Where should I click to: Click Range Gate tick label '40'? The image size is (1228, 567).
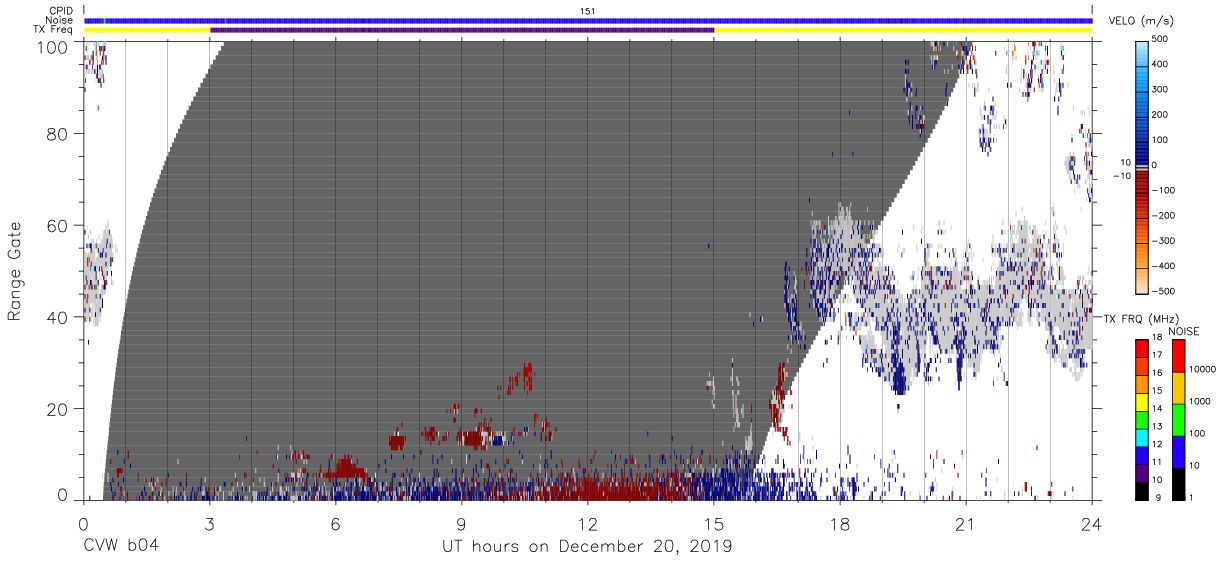click(58, 318)
